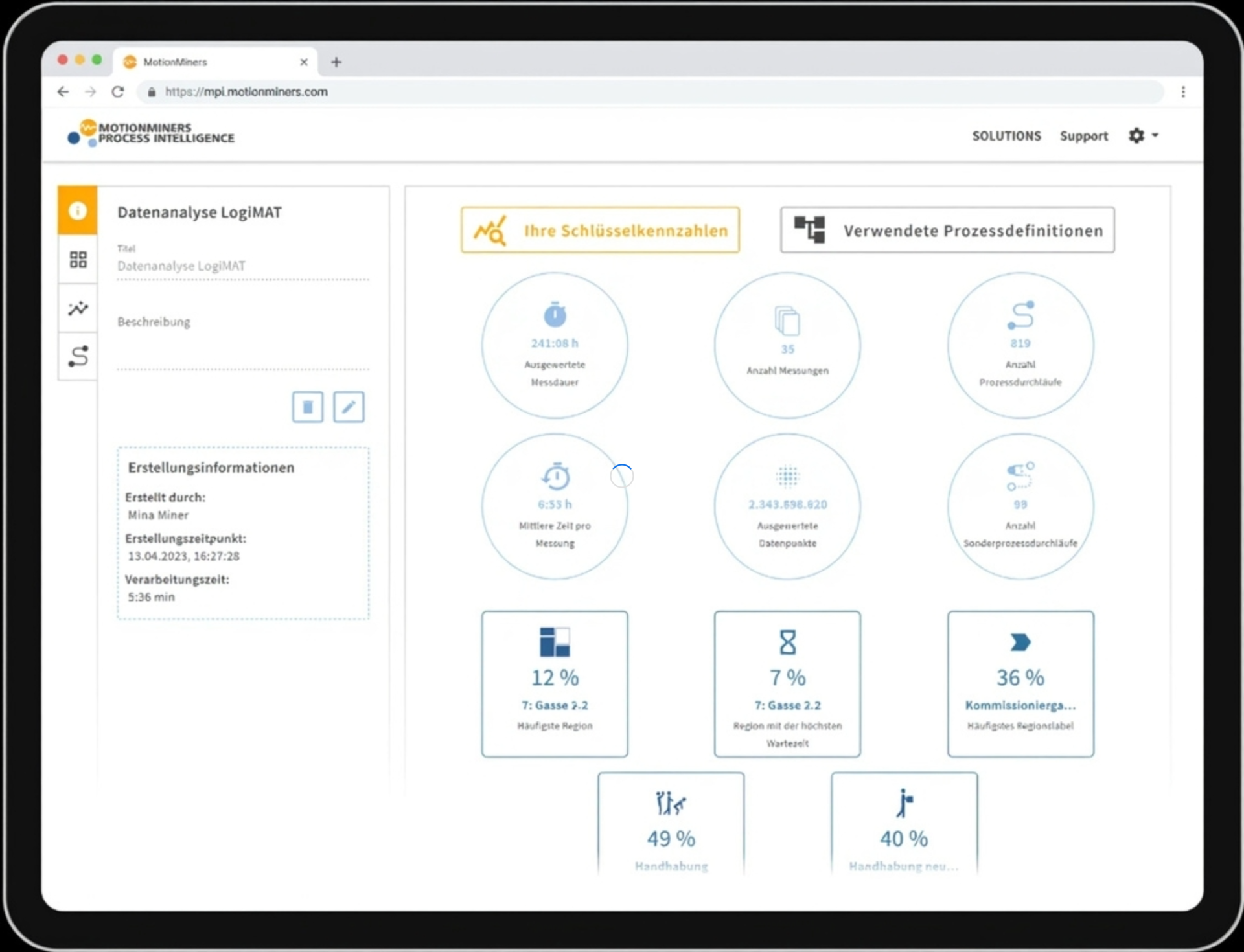
Task: Click the arrow label icon in Kommissionierga card
Action: click(1020, 642)
